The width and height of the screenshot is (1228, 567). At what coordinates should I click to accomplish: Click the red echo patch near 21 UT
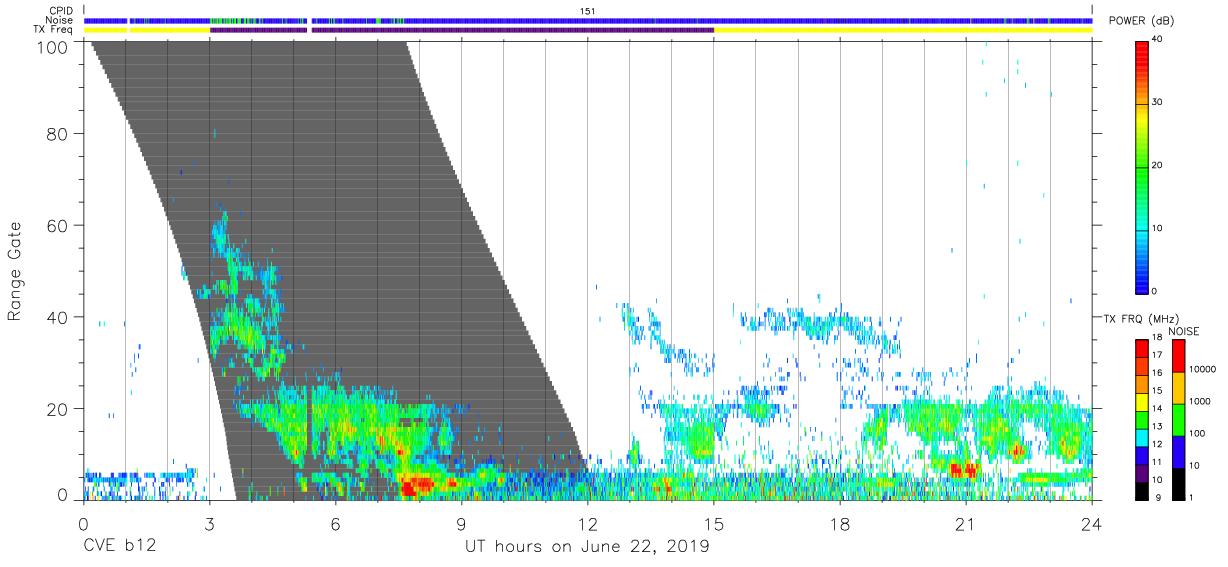962,468
